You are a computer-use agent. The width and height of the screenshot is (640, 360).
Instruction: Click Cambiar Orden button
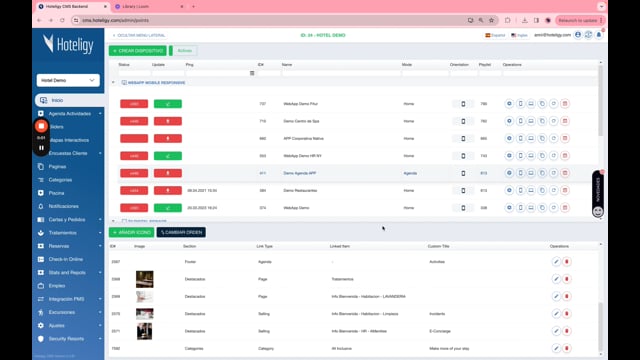181,232
